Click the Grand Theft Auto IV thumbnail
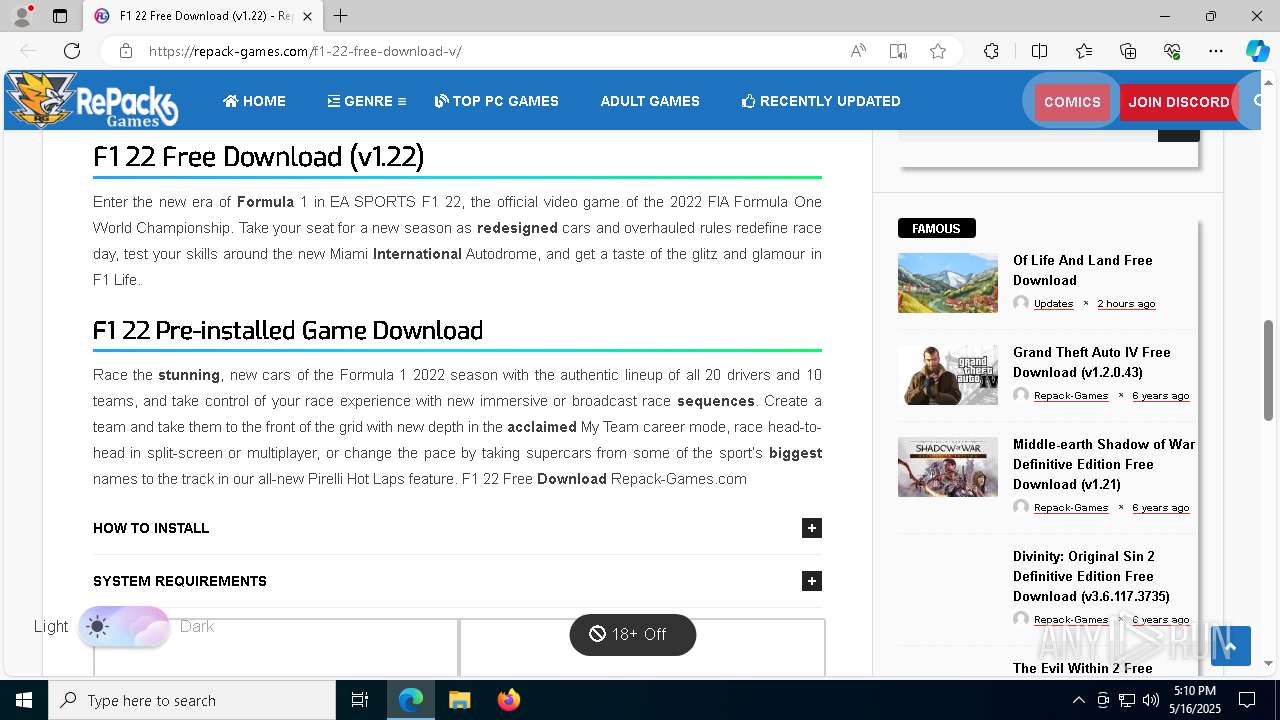Screen dimensions: 1280x720 948,375
